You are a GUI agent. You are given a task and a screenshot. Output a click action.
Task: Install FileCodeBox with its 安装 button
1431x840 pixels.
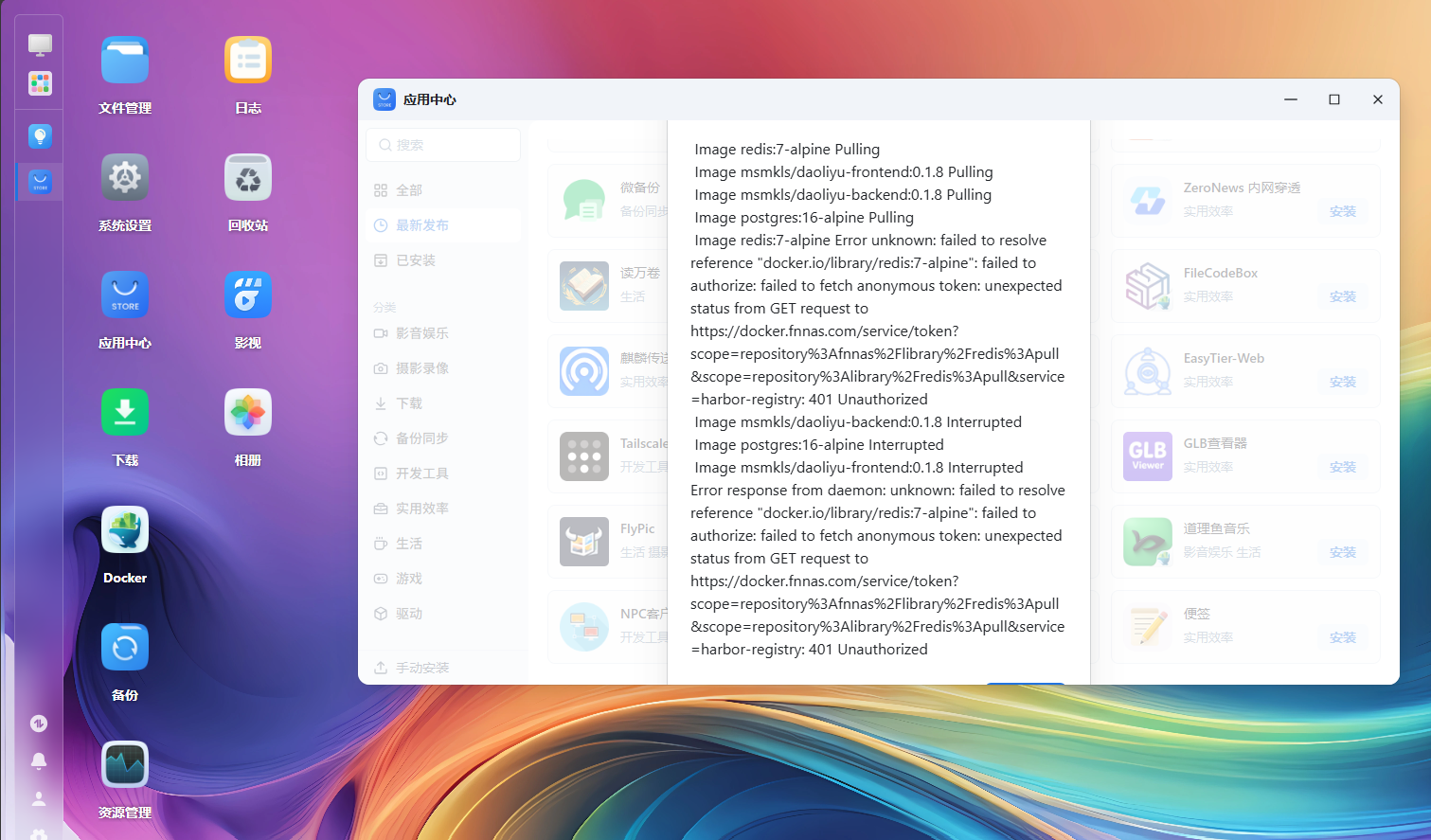tap(1343, 296)
